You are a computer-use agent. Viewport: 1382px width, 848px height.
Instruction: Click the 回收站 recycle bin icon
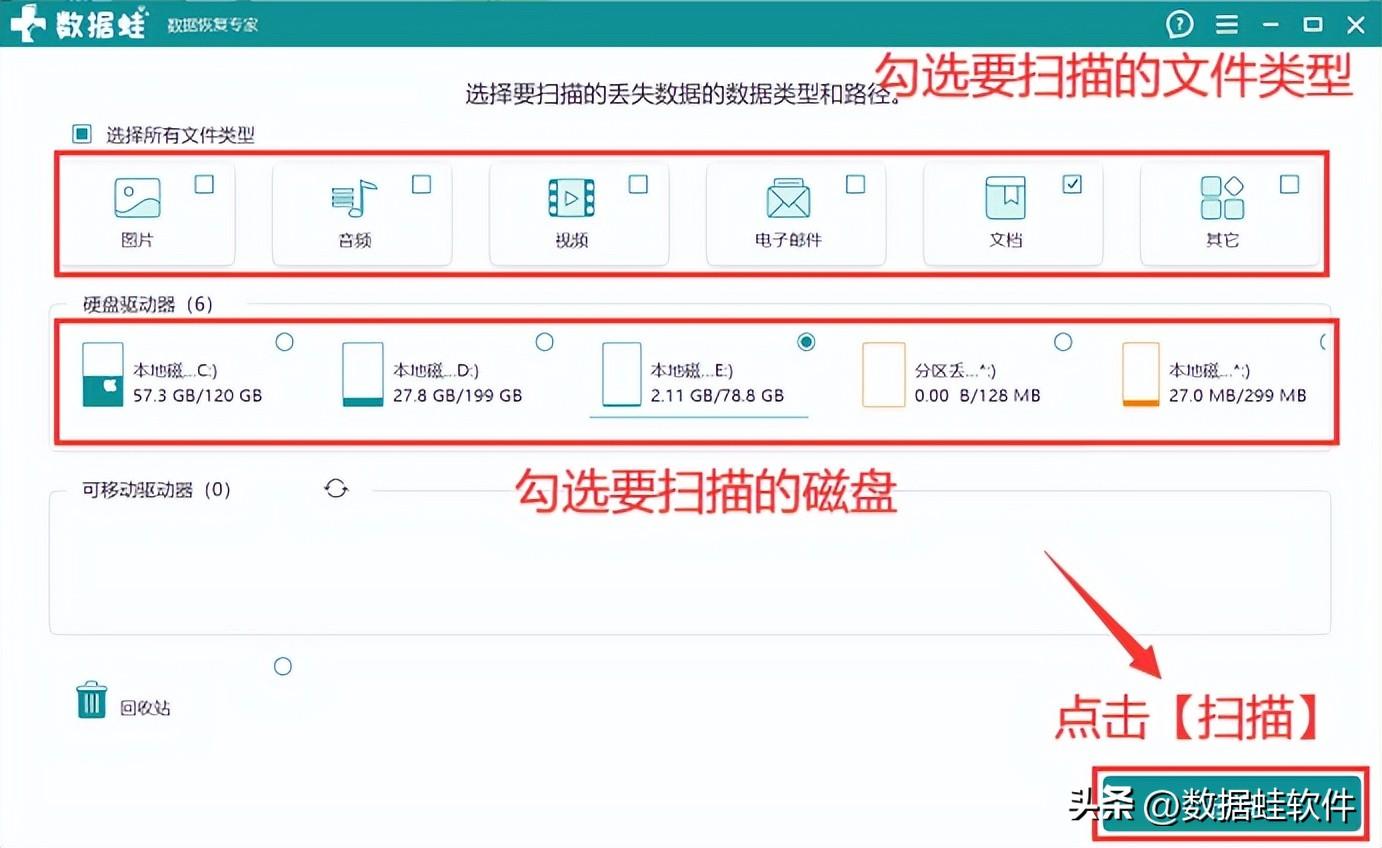pyautogui.click(x=91, y=701)
